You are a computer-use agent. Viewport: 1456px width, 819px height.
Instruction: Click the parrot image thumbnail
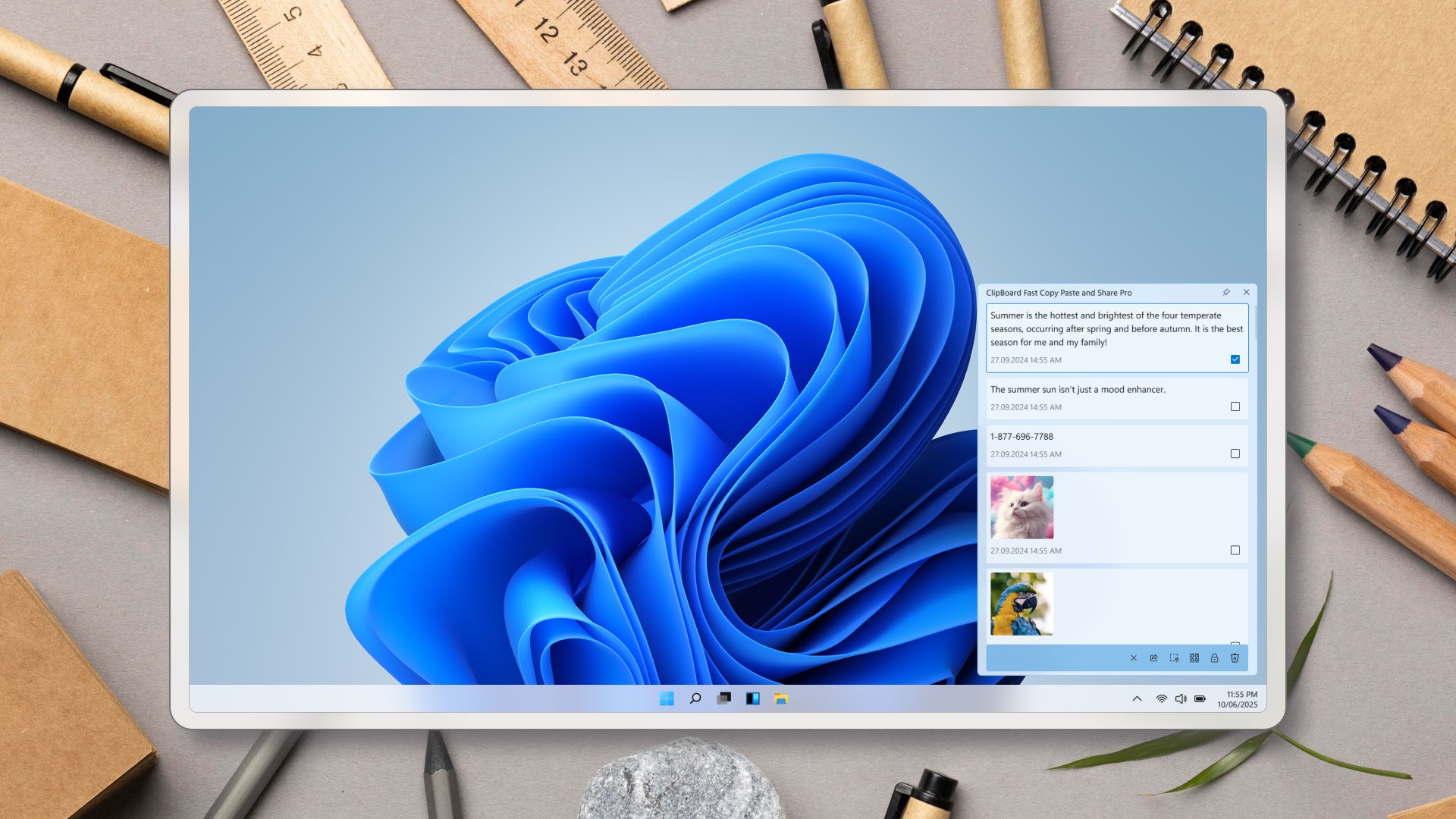coord(1021,604)
